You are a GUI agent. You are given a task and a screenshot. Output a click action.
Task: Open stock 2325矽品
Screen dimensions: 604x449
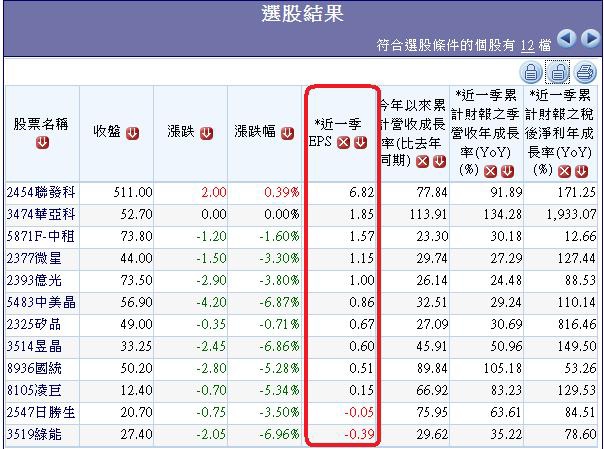click(34, 324)
